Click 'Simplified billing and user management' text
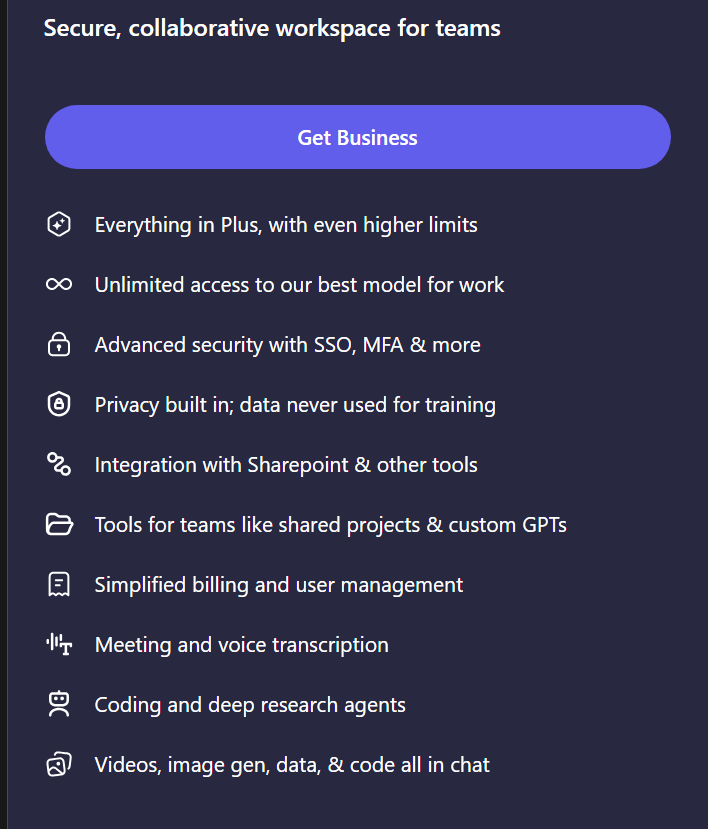Screen dimensions: 708x829 coord(279,585)
